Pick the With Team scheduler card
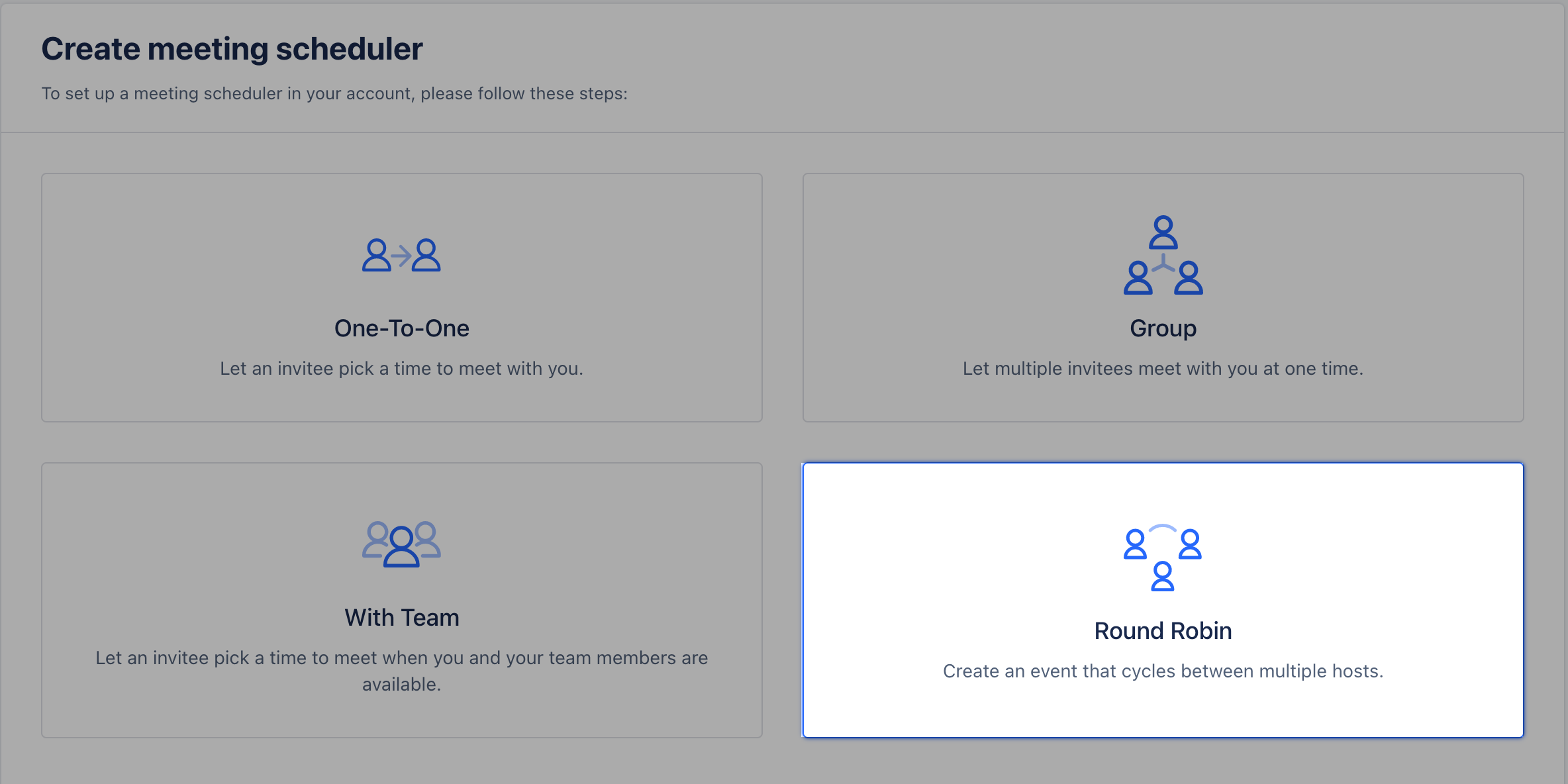This screenshot has height=784, width=1568. point(401,600)
